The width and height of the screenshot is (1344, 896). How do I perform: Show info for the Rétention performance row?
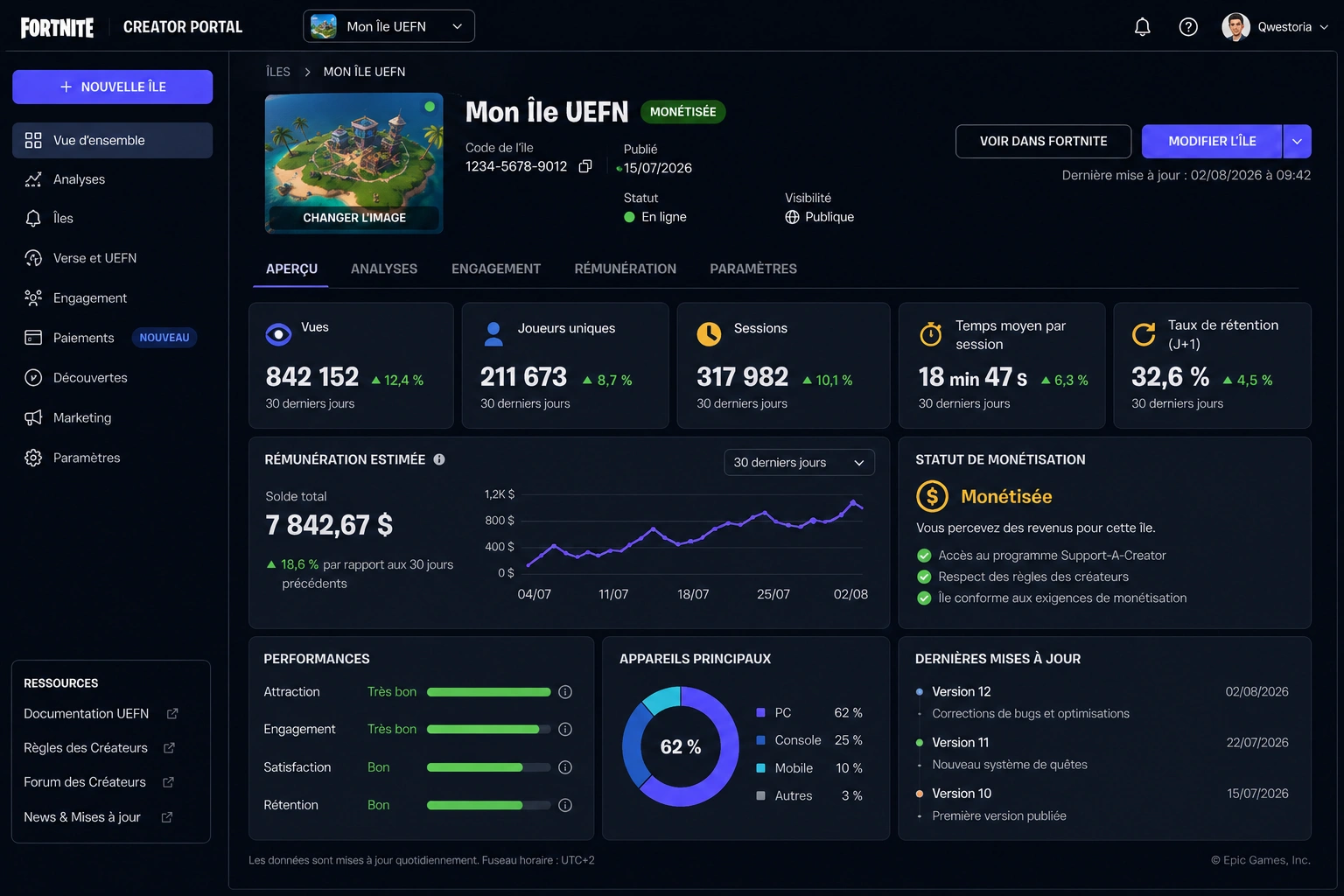(565, 805)
